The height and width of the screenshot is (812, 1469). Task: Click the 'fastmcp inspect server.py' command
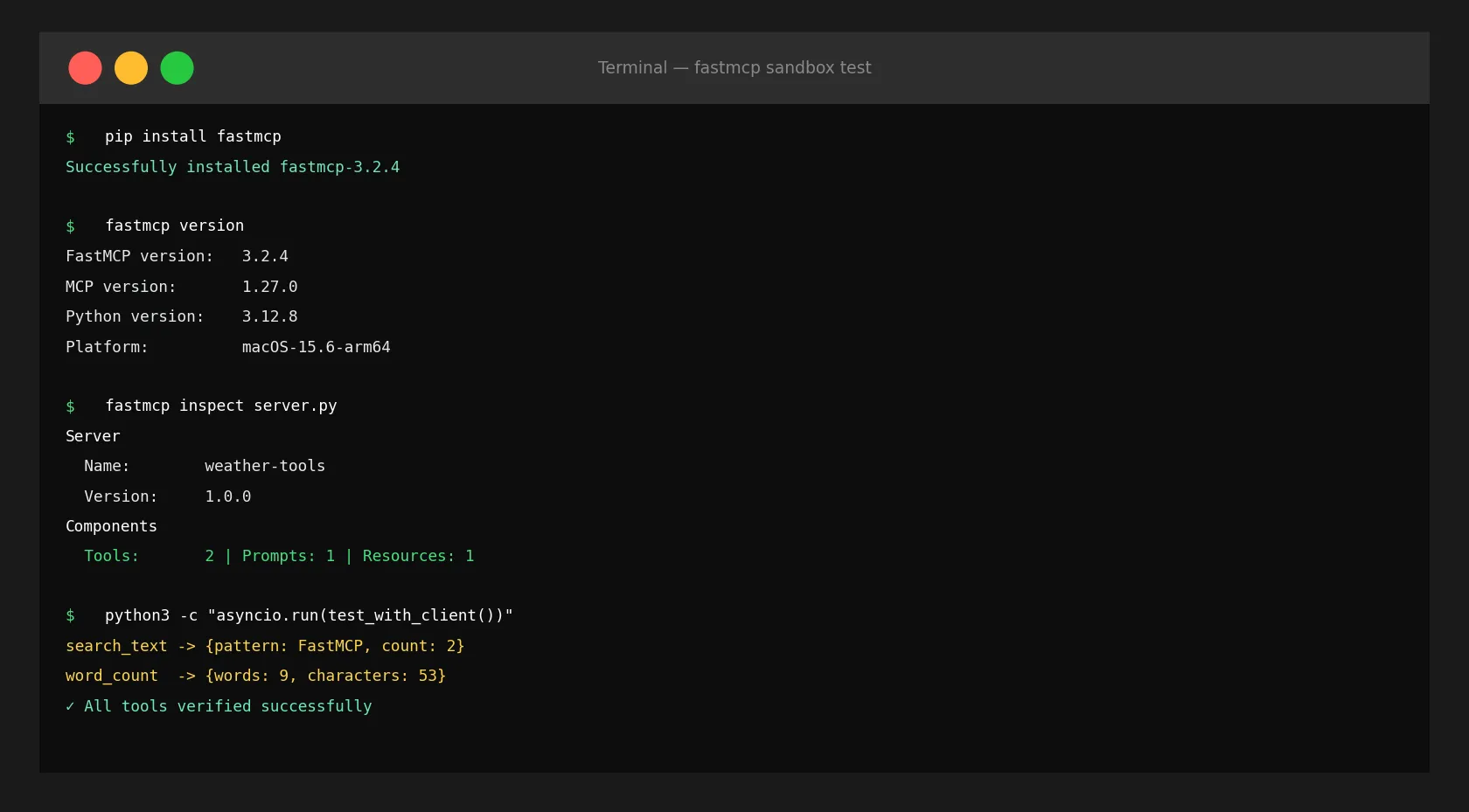[x=221, y=406]
